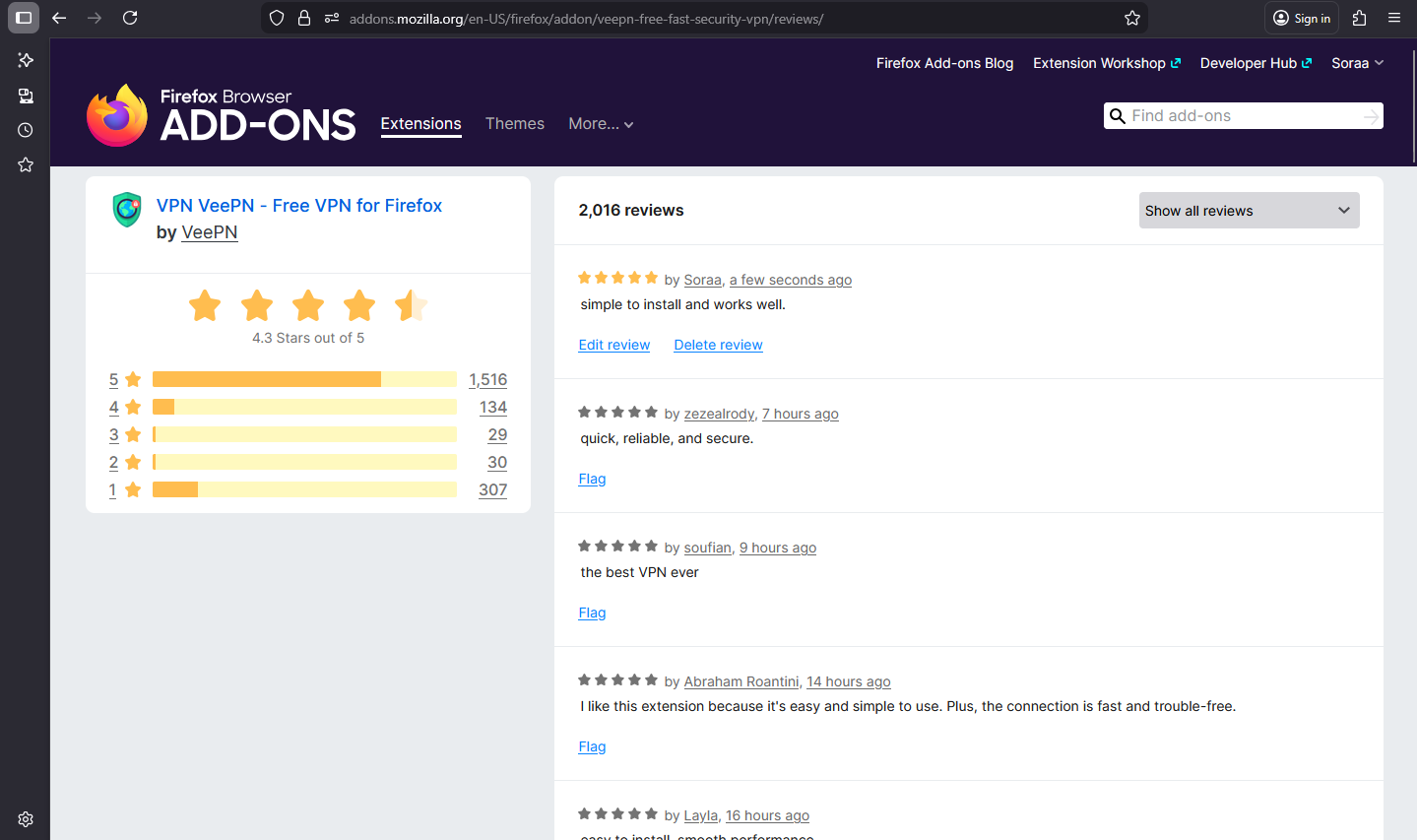
Task: Open the site permissions icon in address bar
Action: [331, 18]
